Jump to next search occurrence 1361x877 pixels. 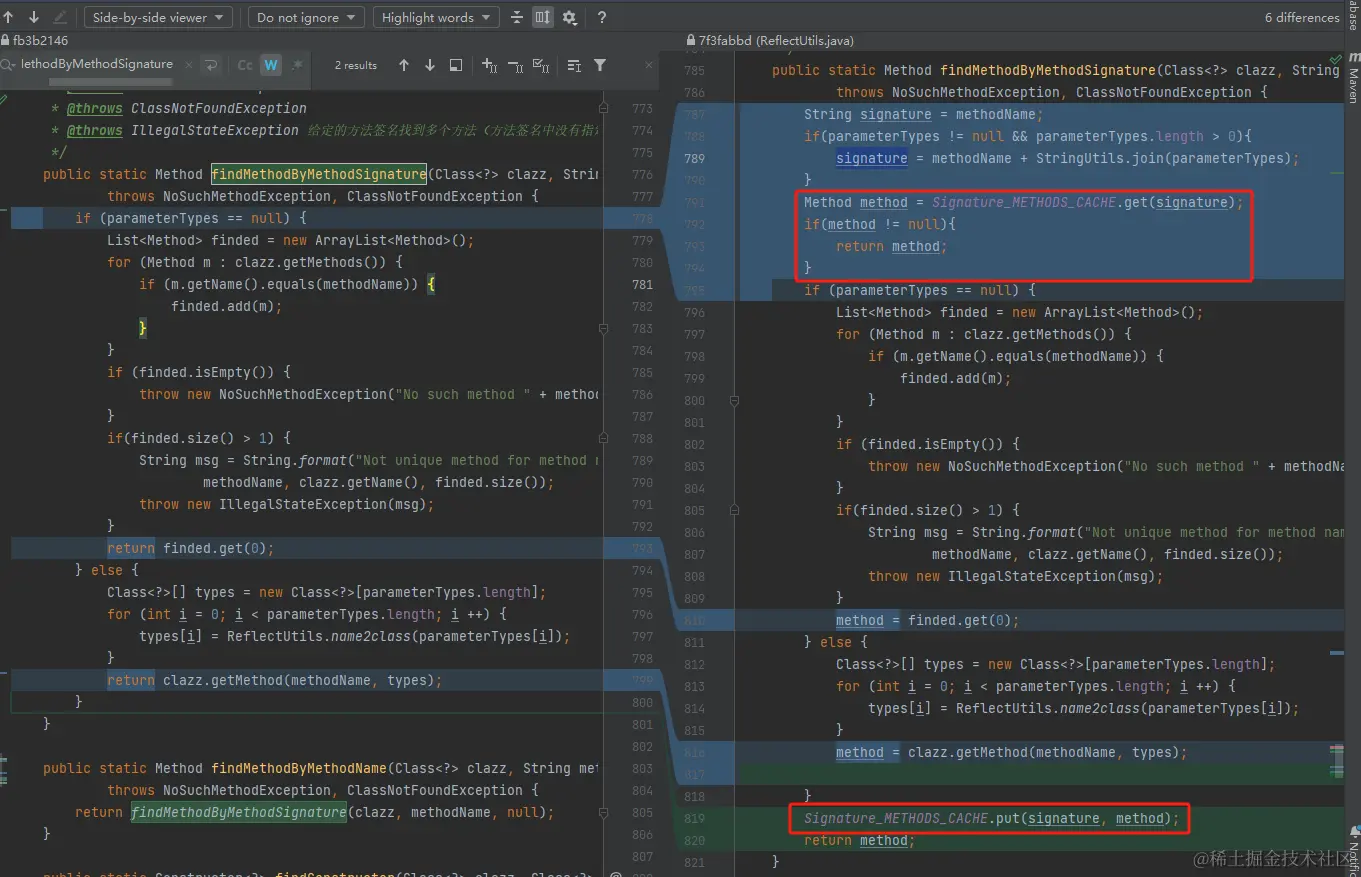(x=430, y=65)
